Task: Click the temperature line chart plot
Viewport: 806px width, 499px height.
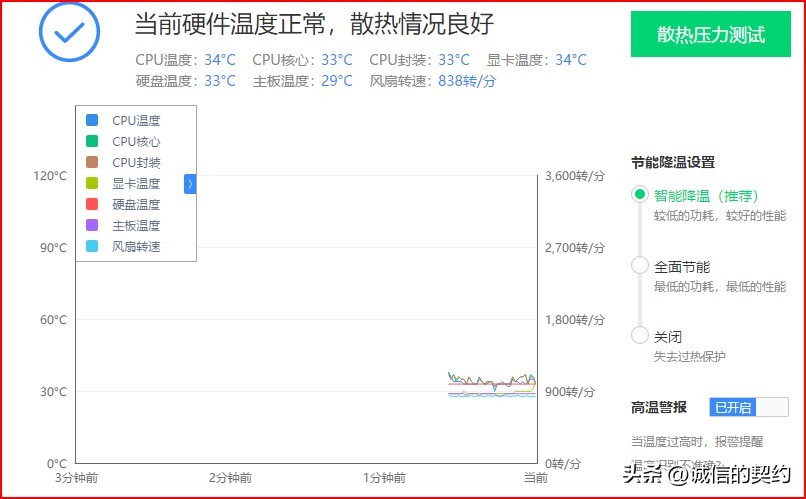Action: click(306, 319)
